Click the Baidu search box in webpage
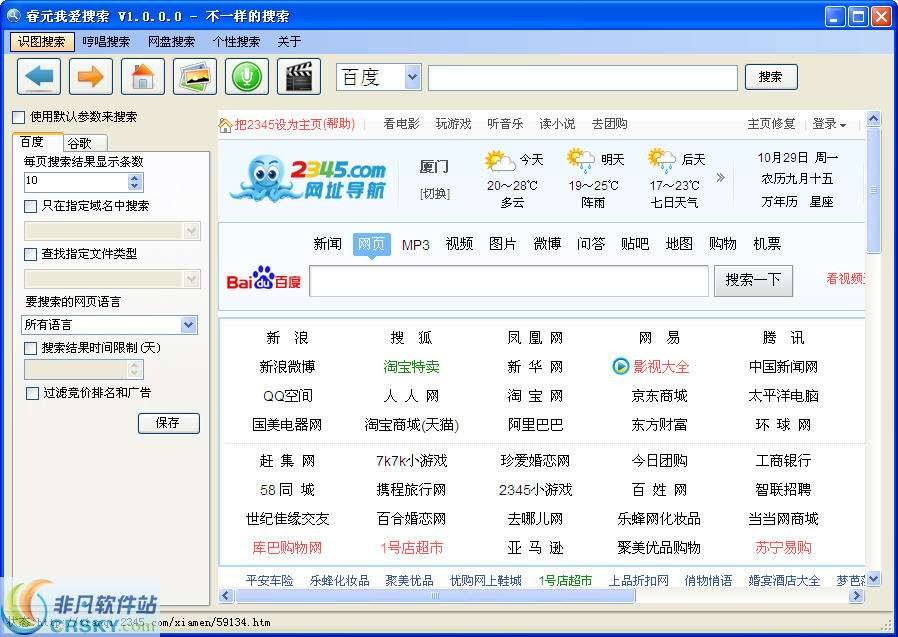Viewport: 898px width, 637px height. point(509,281)
